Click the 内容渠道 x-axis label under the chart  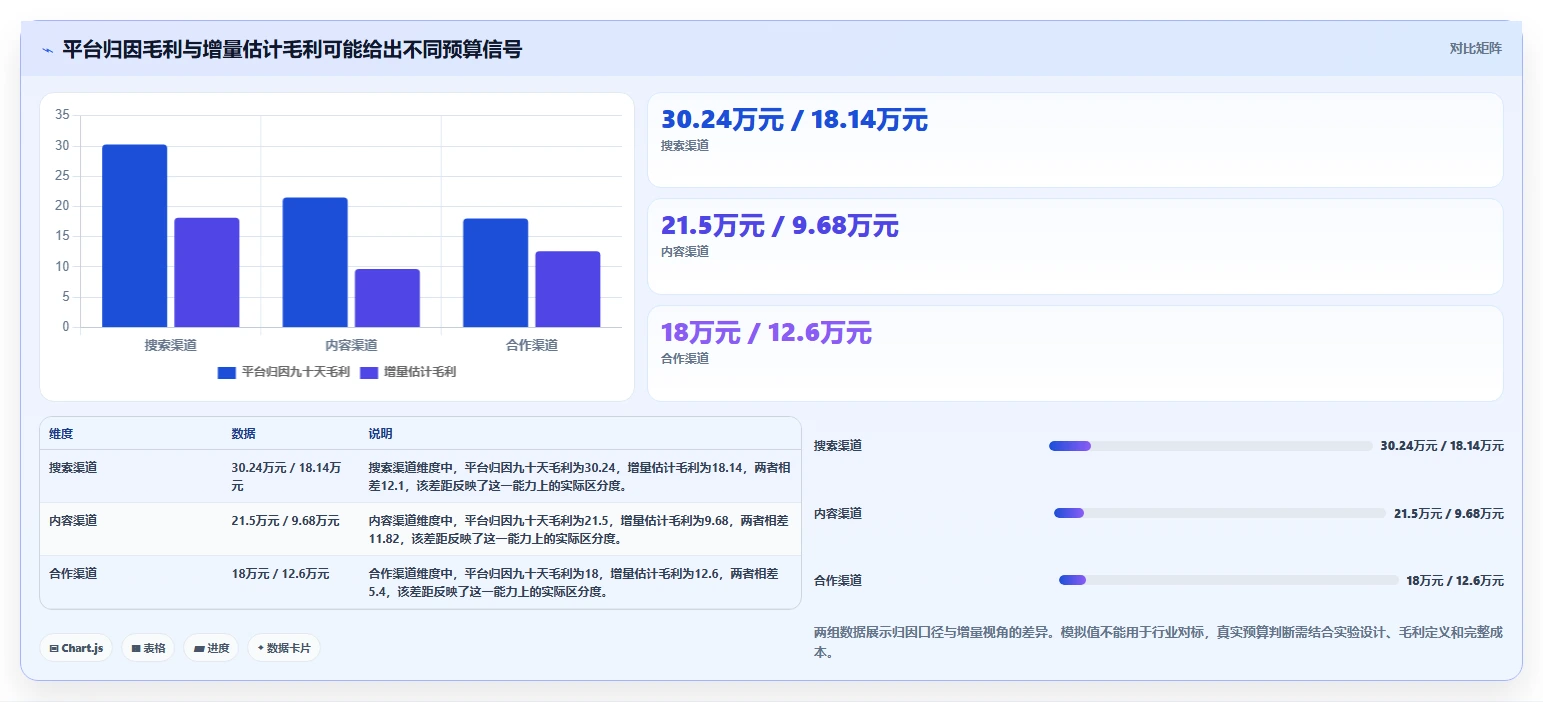click(351, 345)
